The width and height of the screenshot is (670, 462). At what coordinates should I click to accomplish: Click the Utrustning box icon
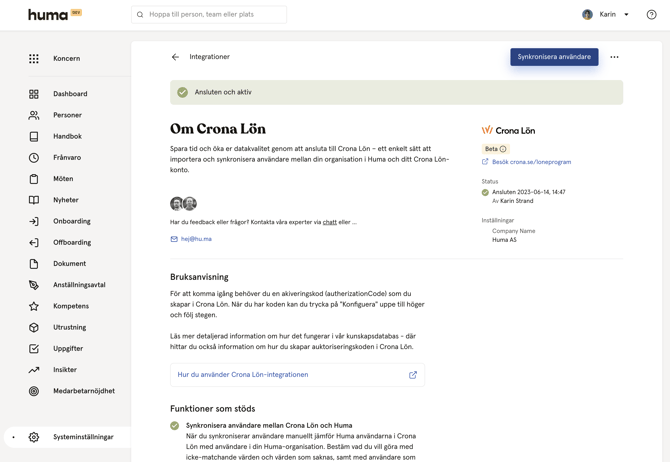tap(34, 327)
